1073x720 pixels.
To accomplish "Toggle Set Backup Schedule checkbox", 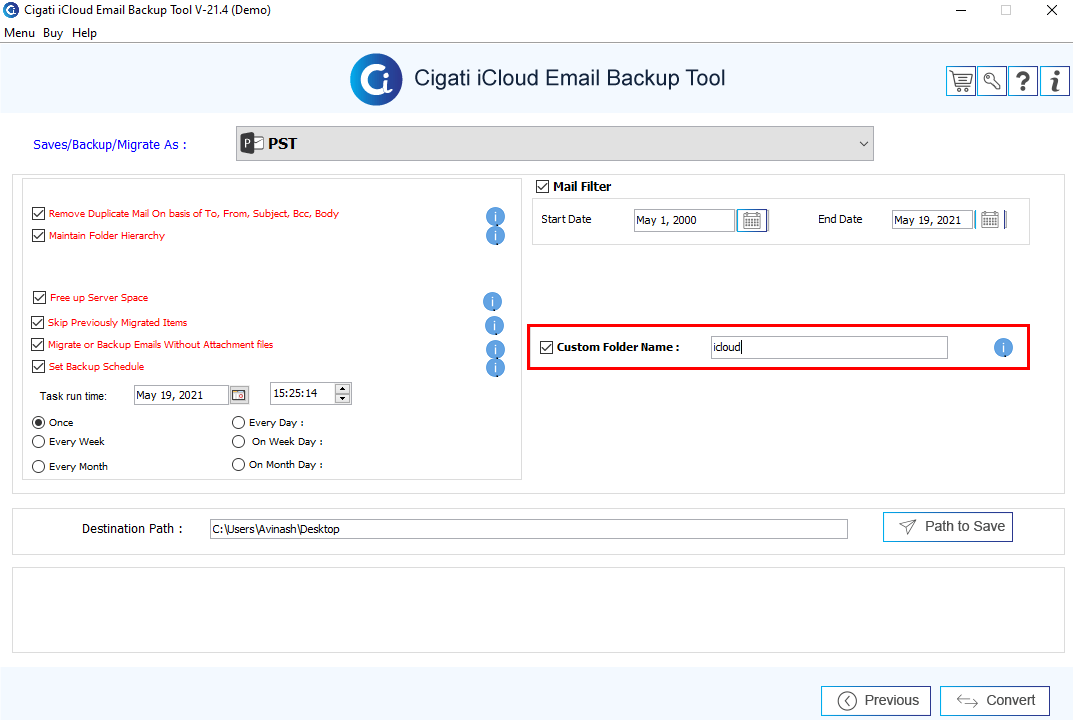I will 38,366.
